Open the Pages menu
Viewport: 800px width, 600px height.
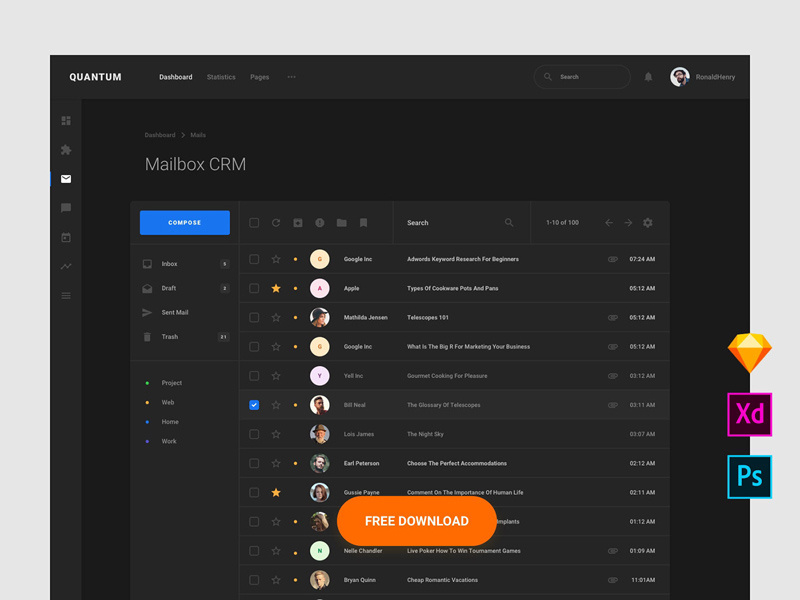coord(259,76)
